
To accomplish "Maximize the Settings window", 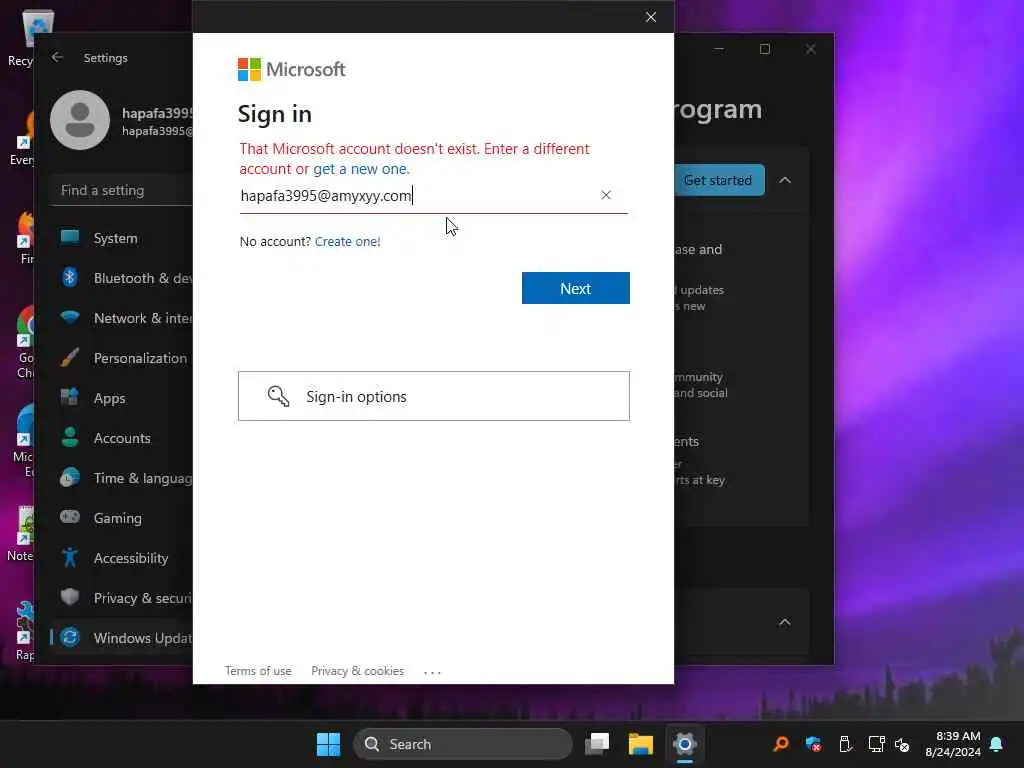I will (x=765, y=49).
